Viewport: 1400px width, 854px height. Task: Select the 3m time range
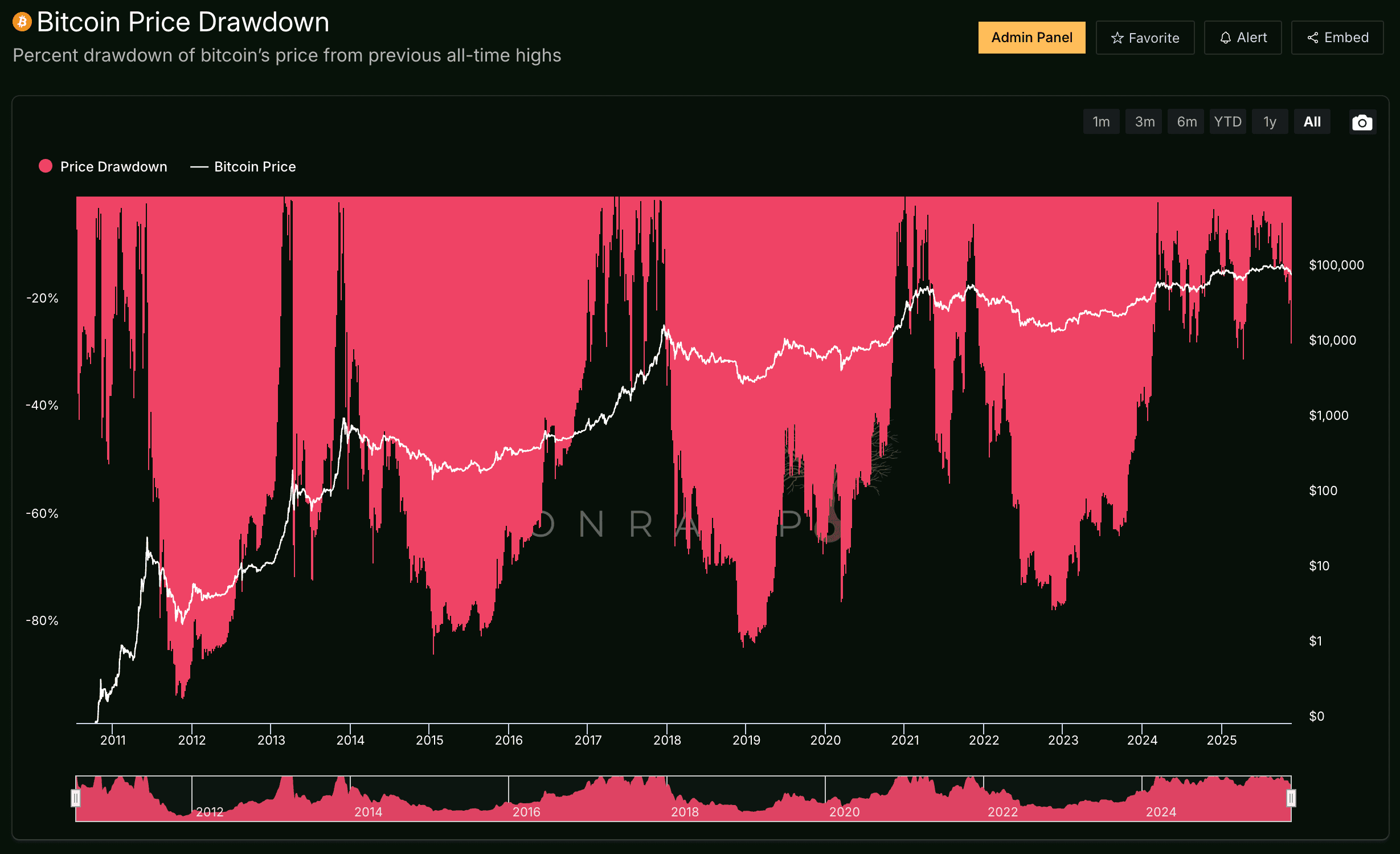(1144, 122)
